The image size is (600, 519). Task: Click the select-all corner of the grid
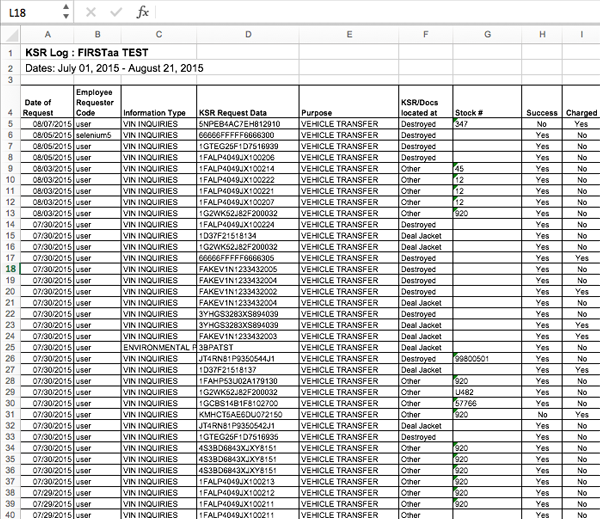(x=8, y=34)
